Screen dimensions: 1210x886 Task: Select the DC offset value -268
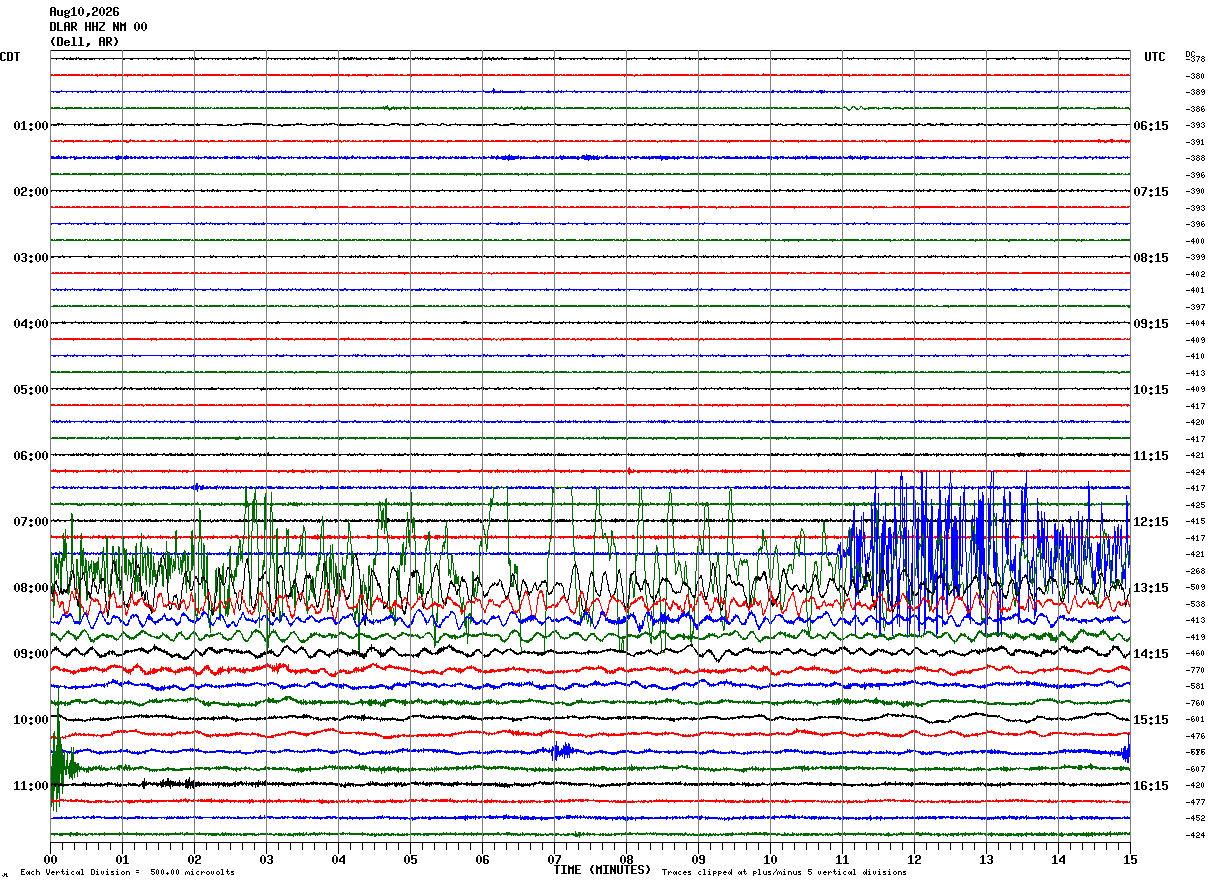[x=1195, y=571]
